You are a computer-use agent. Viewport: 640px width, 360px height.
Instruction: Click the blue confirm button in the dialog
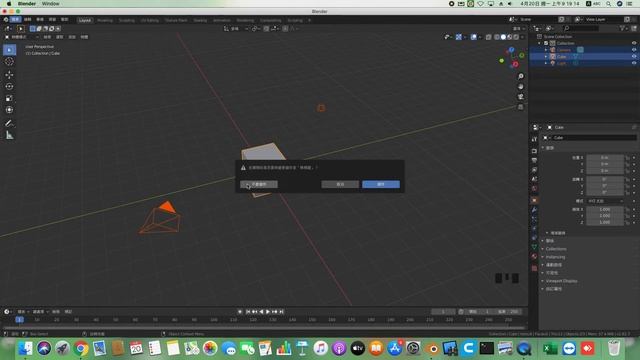click(x=381, y=184)
